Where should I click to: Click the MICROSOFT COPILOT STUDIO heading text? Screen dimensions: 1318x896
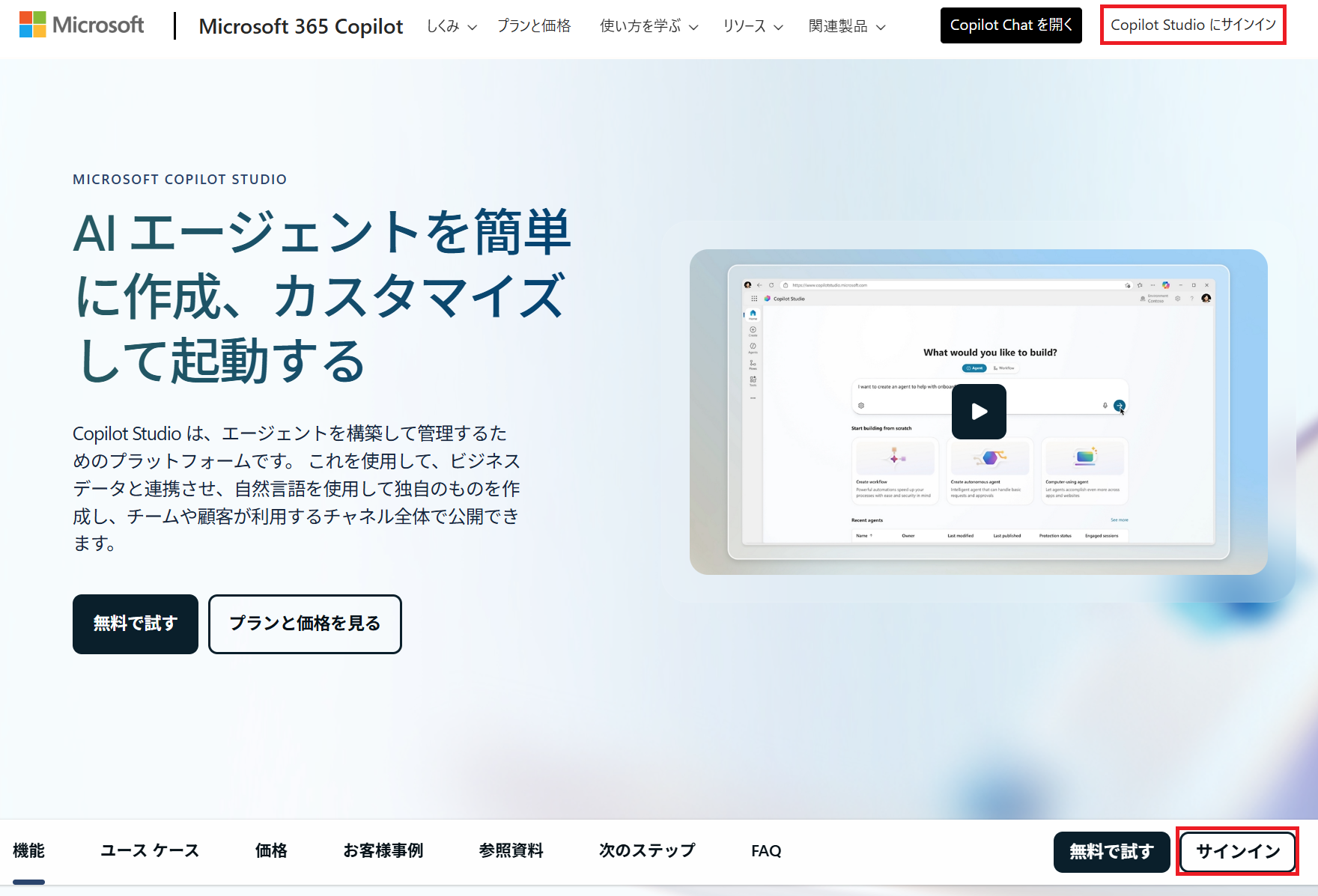point(180,180)
